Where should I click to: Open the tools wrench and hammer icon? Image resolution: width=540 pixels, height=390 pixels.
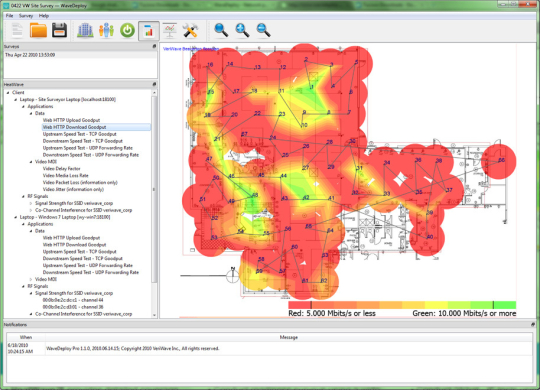click(x=190, y=30)
